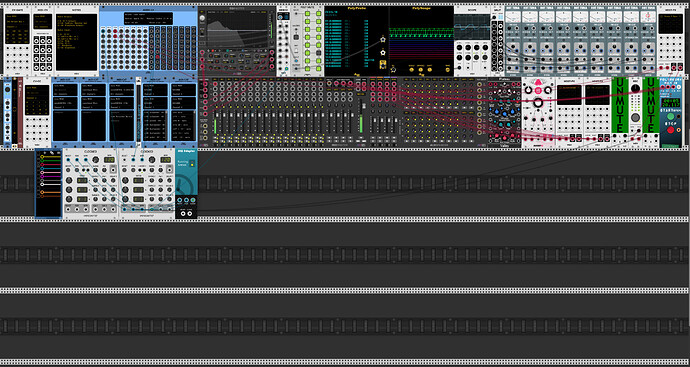
Task: Toggle the bottom-left green button in button grid
Action: pyautogui.click(x=307, y=69)
